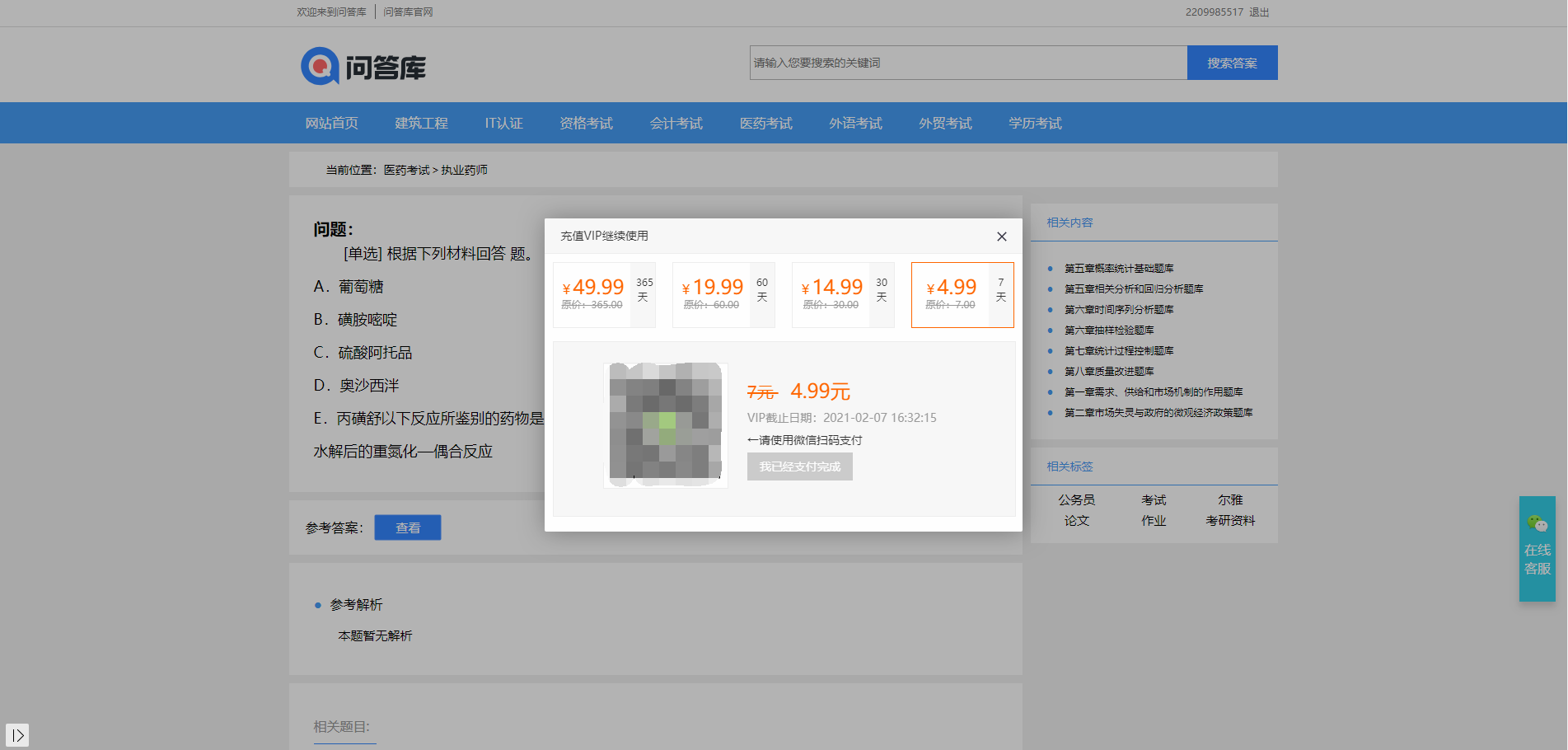Click the 参考解析 heading
This screenshot has height=750, width=1568.
(x=356, y=605)
